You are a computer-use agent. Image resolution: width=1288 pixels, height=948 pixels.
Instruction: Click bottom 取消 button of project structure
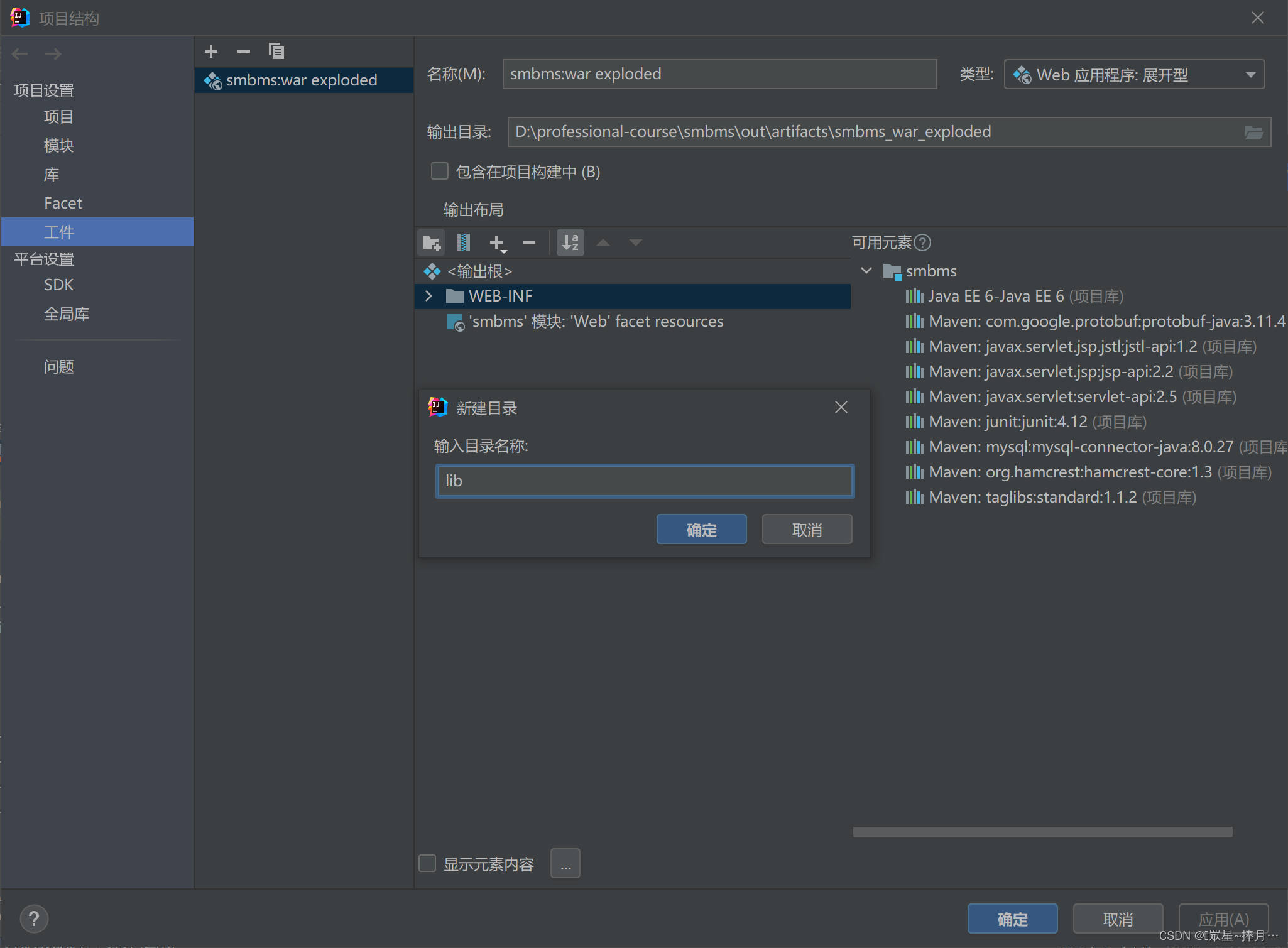pos(1118,919)
